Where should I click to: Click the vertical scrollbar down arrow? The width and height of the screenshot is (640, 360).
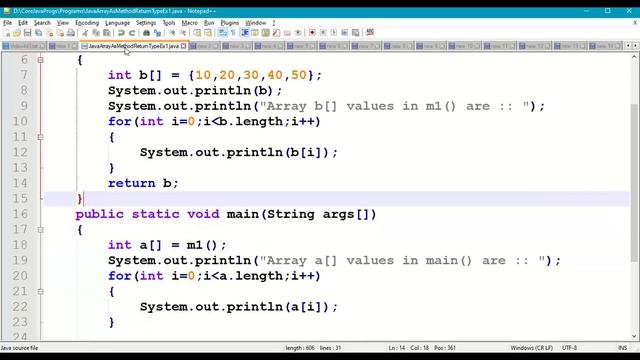click(634, 336)
